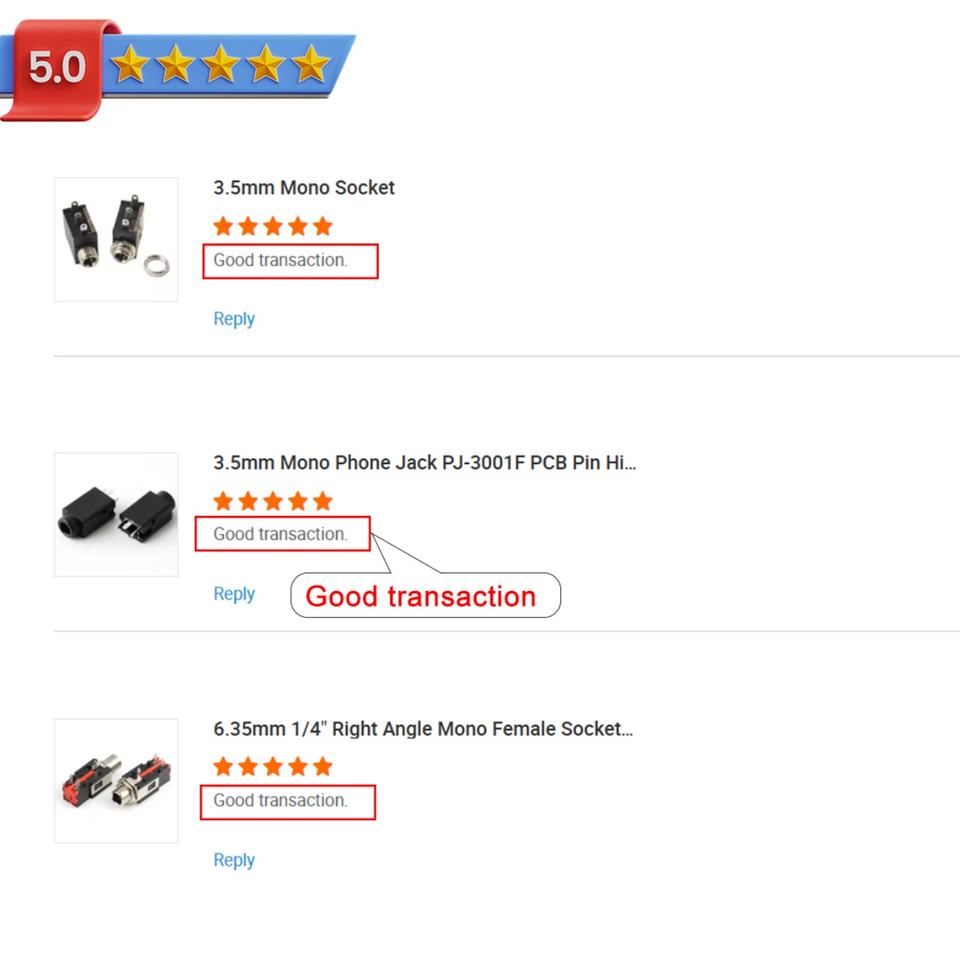Select second review's grey "Good transaction." text

(280, 534)
